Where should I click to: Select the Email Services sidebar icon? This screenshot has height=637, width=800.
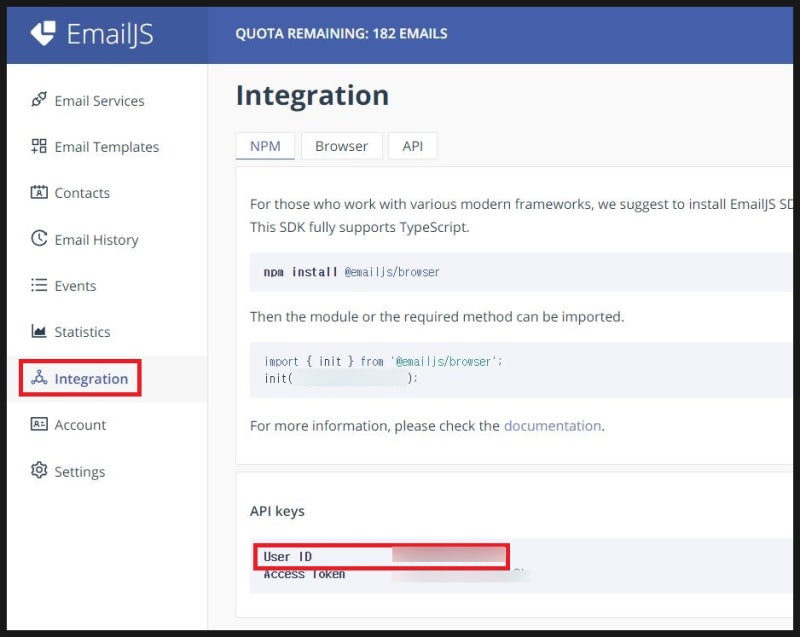(x=39, y=100)
